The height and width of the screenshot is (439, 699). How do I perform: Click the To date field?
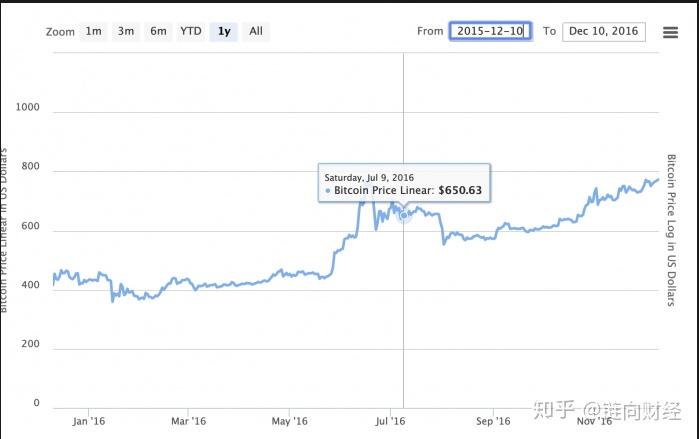click(x=603, y=31)
